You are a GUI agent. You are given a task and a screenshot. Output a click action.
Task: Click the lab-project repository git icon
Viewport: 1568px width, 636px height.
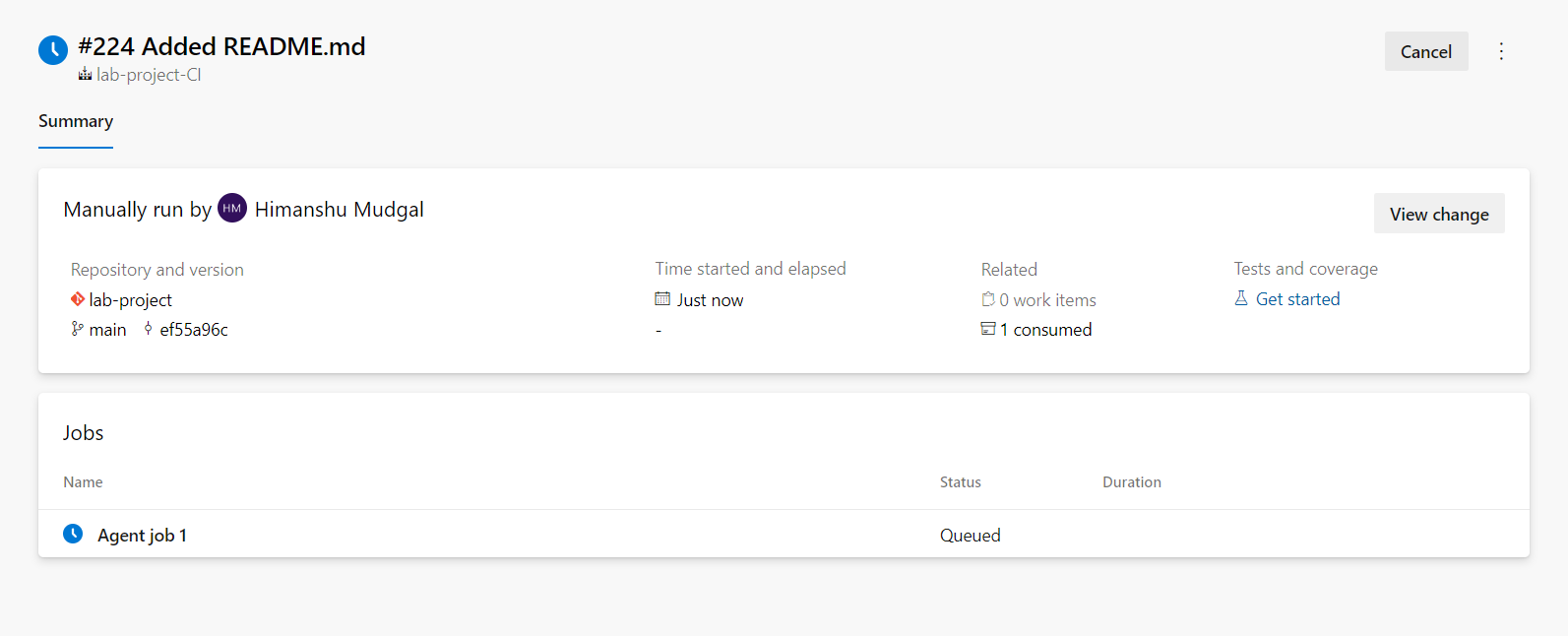click(x=78, y=299)
